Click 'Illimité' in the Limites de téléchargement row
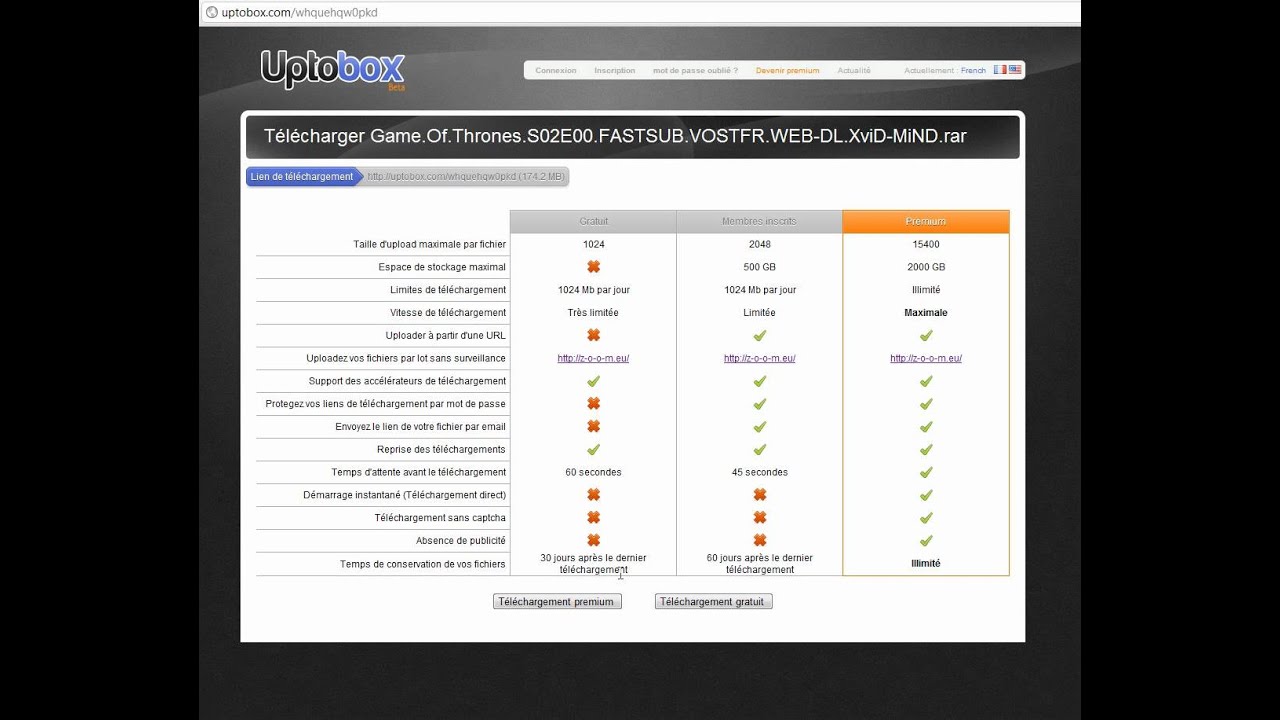 (x=926, y=290)
